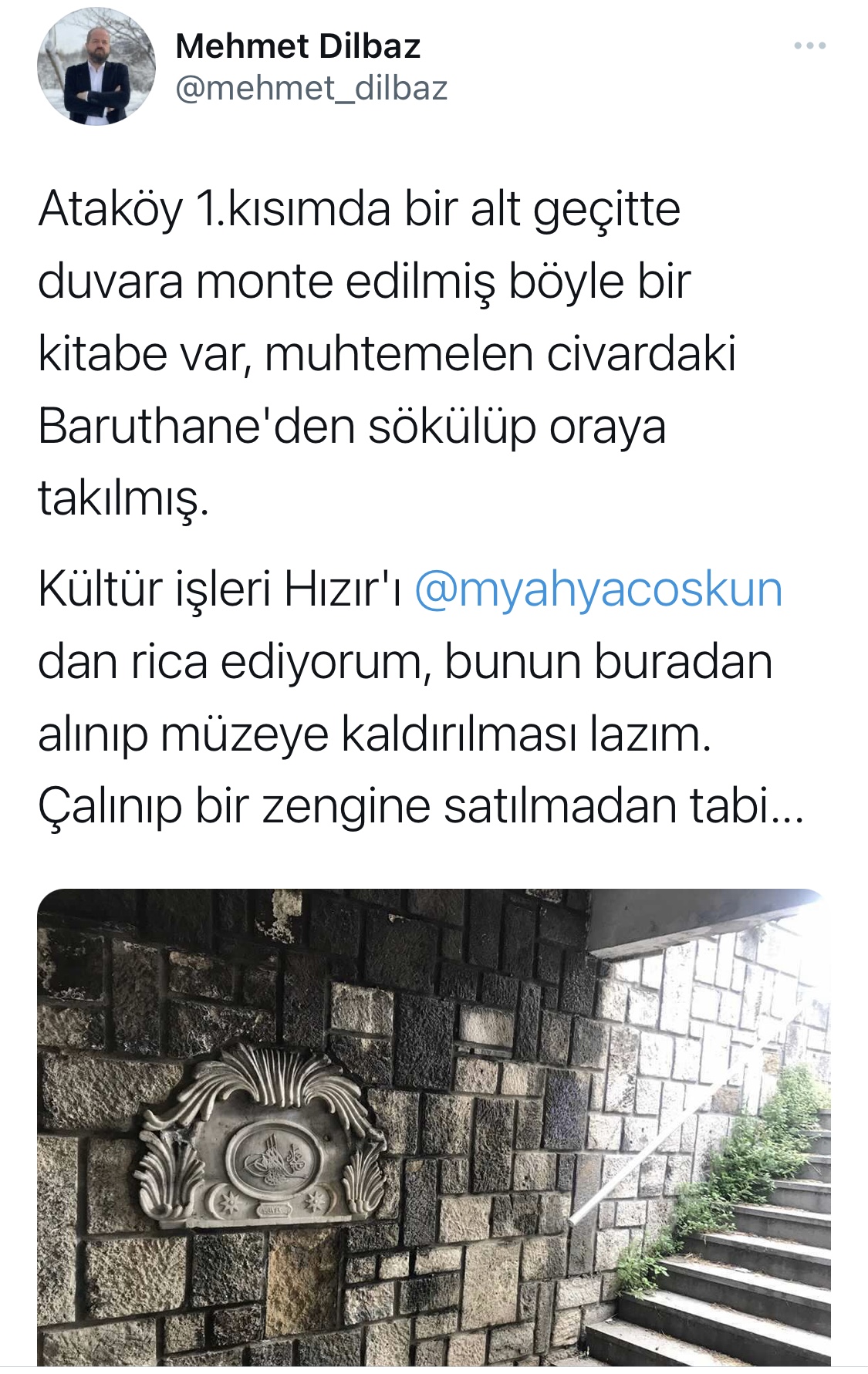
Task: Tap the line 'dan rica ediyorum, bunun buradan'
Action: [x=405, y=663]
